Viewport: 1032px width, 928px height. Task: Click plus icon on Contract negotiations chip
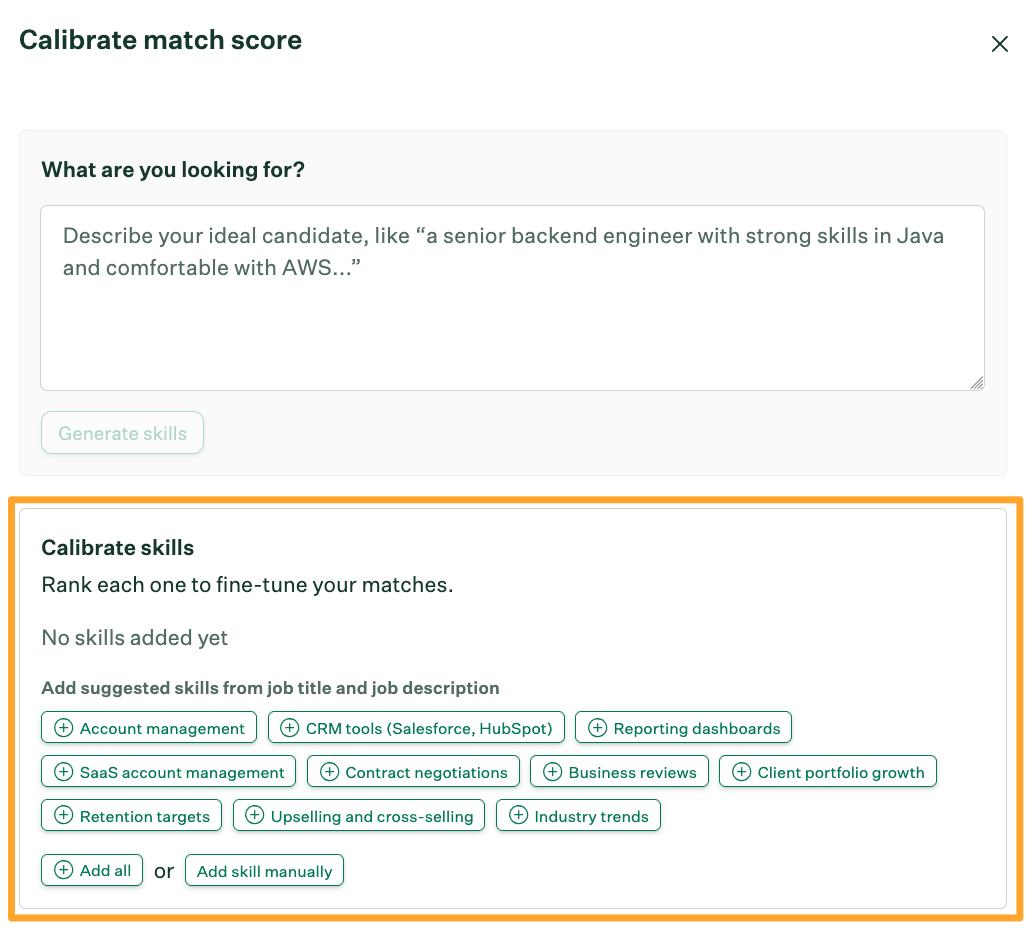tap(329, 772)
